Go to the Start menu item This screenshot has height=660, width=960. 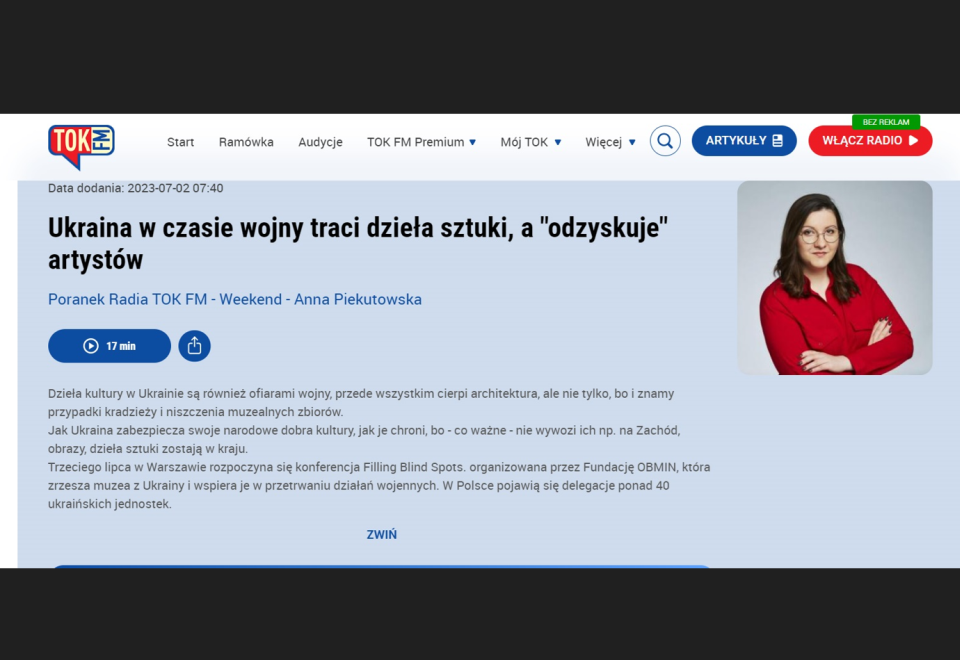coord(181,142)
